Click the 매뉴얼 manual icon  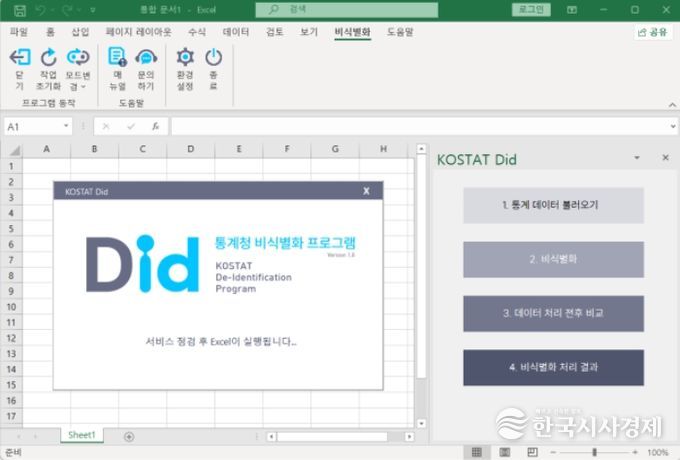(x=118, y=58)
